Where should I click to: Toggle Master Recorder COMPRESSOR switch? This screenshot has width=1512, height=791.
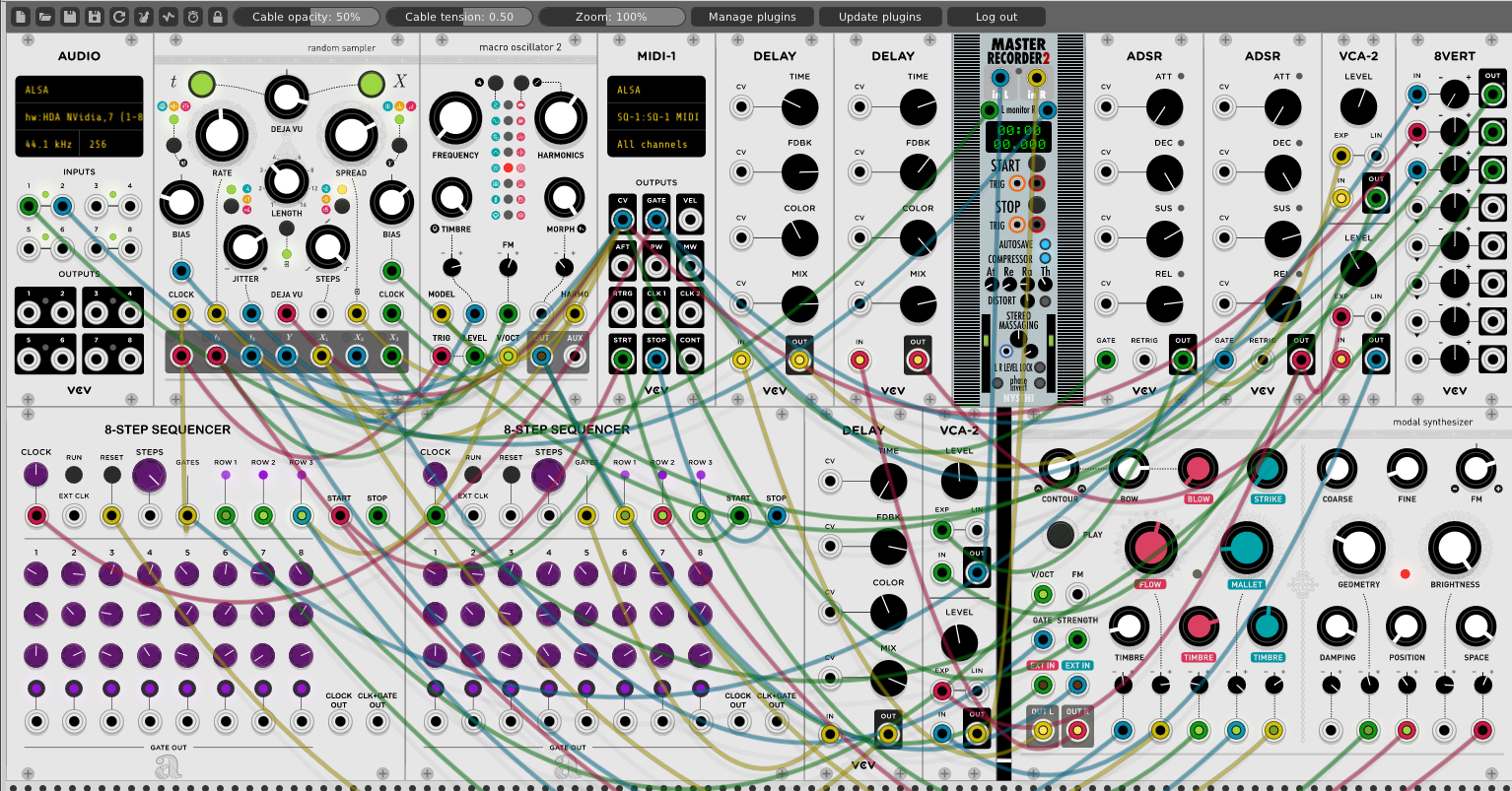click(x=1045, y=258)
